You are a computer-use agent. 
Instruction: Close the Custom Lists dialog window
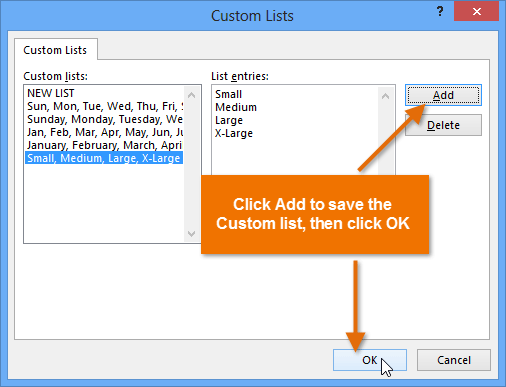click(476, 12)
